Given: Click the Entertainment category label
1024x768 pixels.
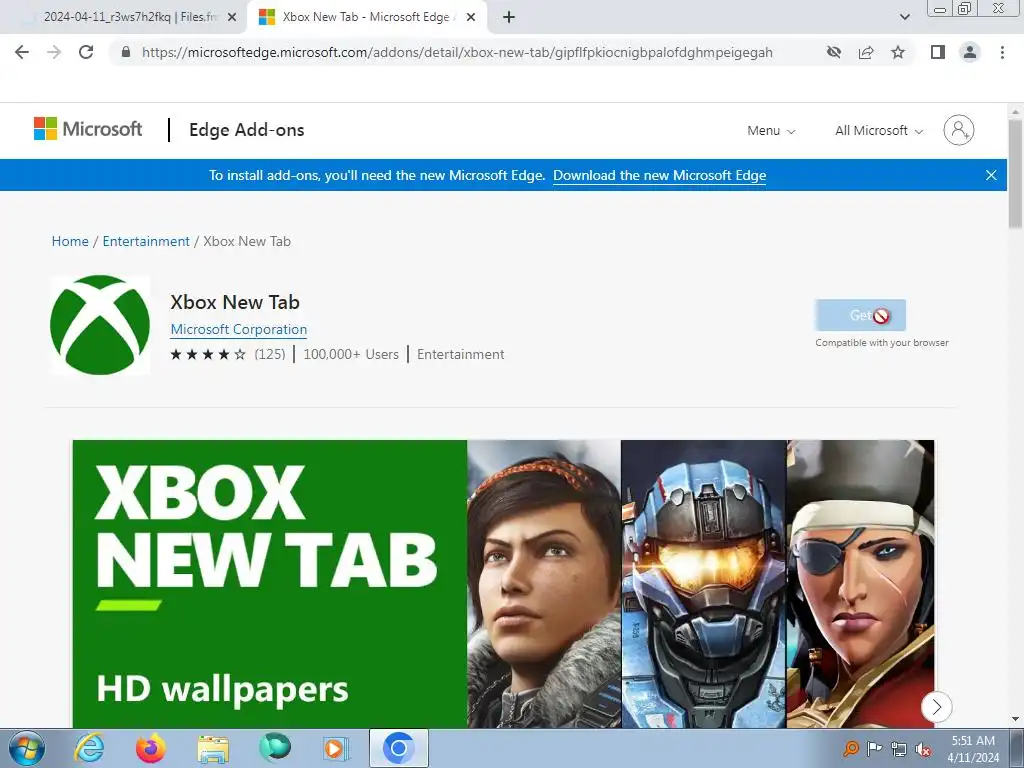Looking at the screenshot, I should tap(460, 354).
